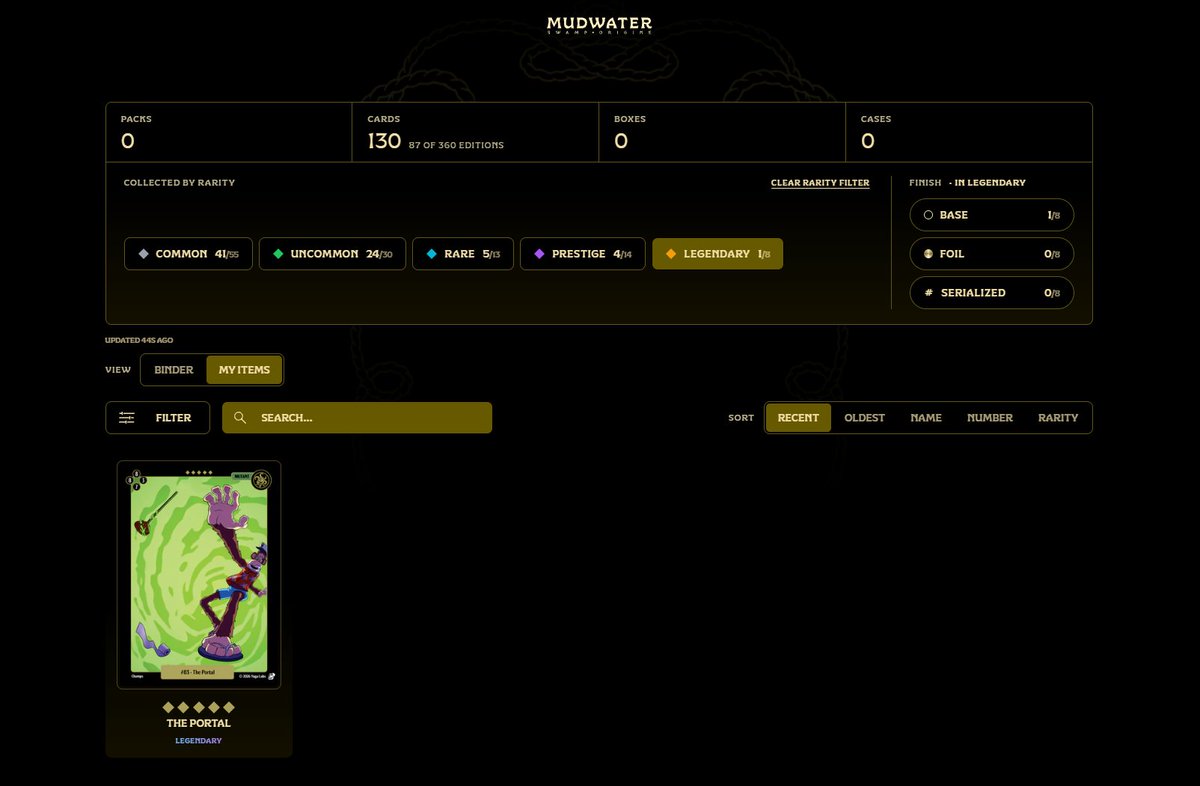Image resolution: width=1200 pixels, height=786 pixels.
Task: Select the Uncommon rarity filter
Action: point(332,254)
